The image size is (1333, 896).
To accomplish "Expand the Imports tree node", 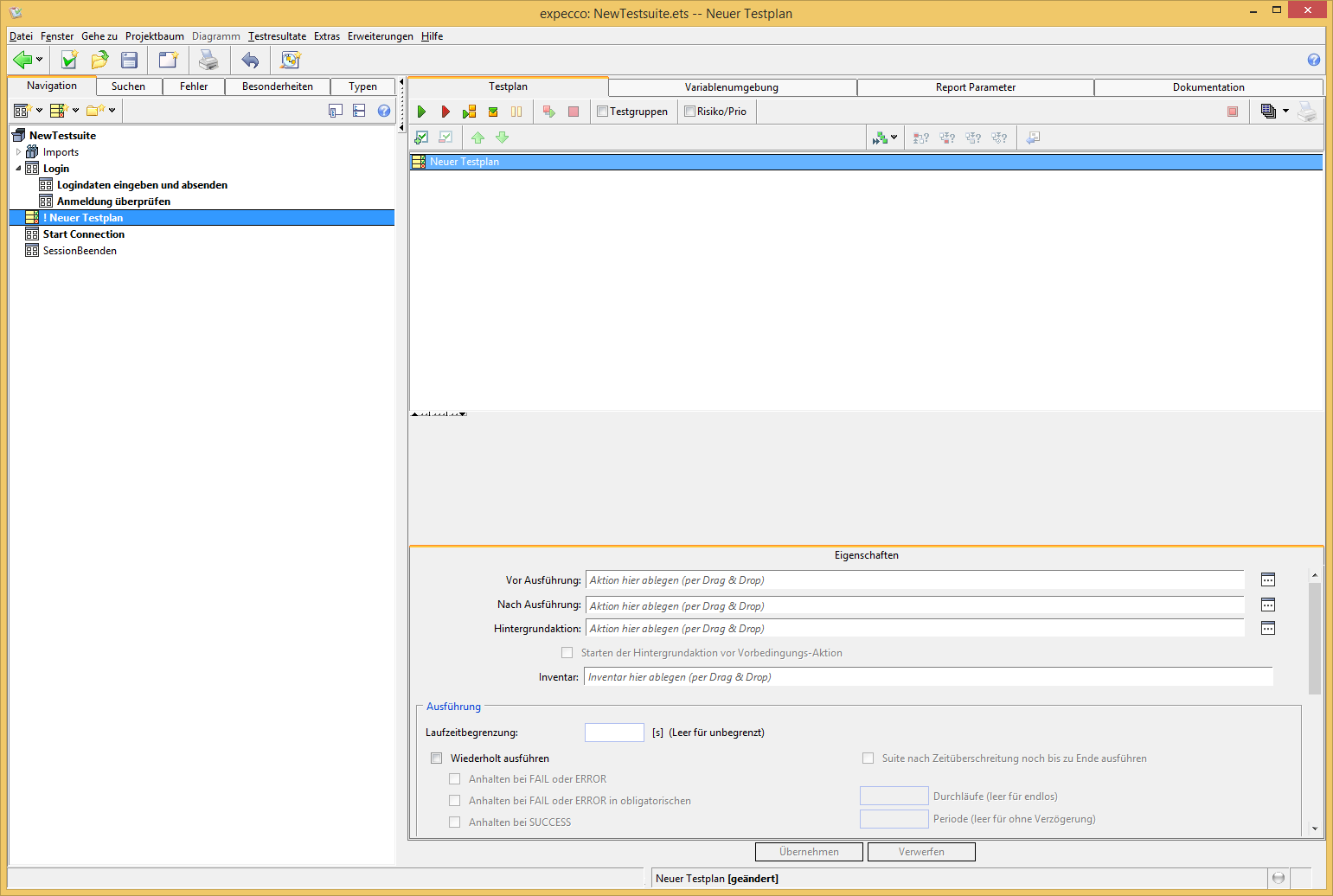I will click(x=18, y=152).
